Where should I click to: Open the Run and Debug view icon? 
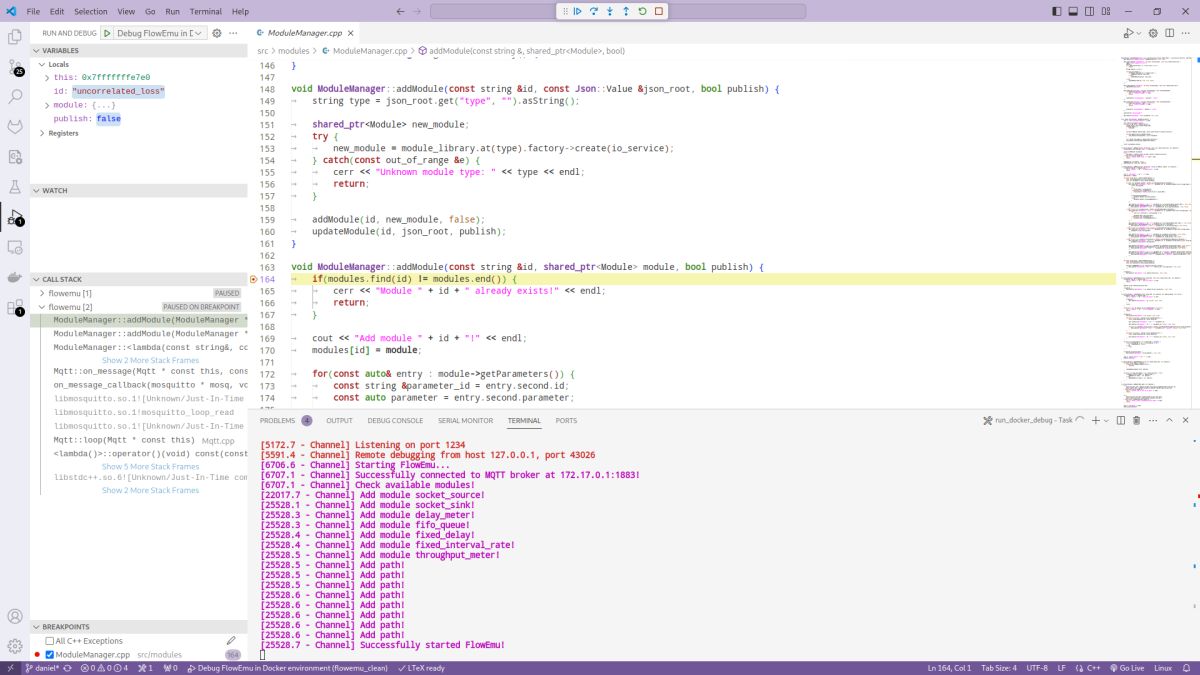[x=15, y=217]
